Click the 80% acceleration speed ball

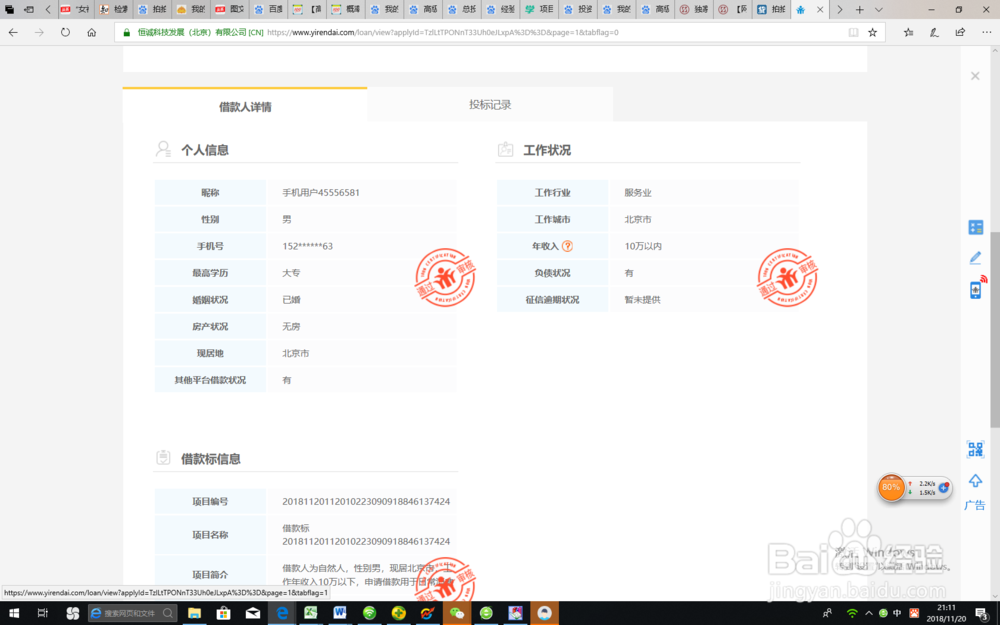pos(893,488)
